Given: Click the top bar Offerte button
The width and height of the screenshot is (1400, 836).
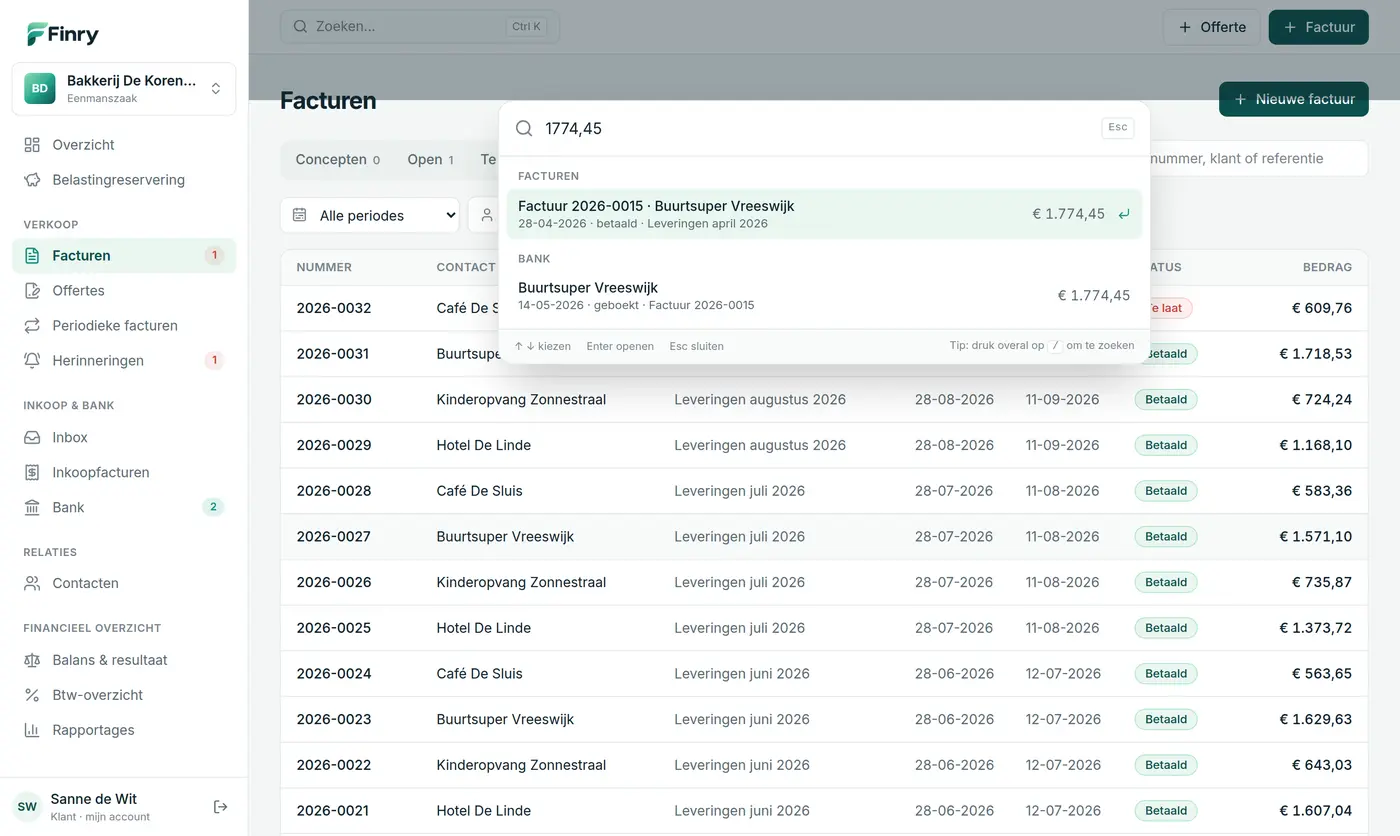Looking at the screenshot, I should pyautogui.click(x=1212, y=27).
